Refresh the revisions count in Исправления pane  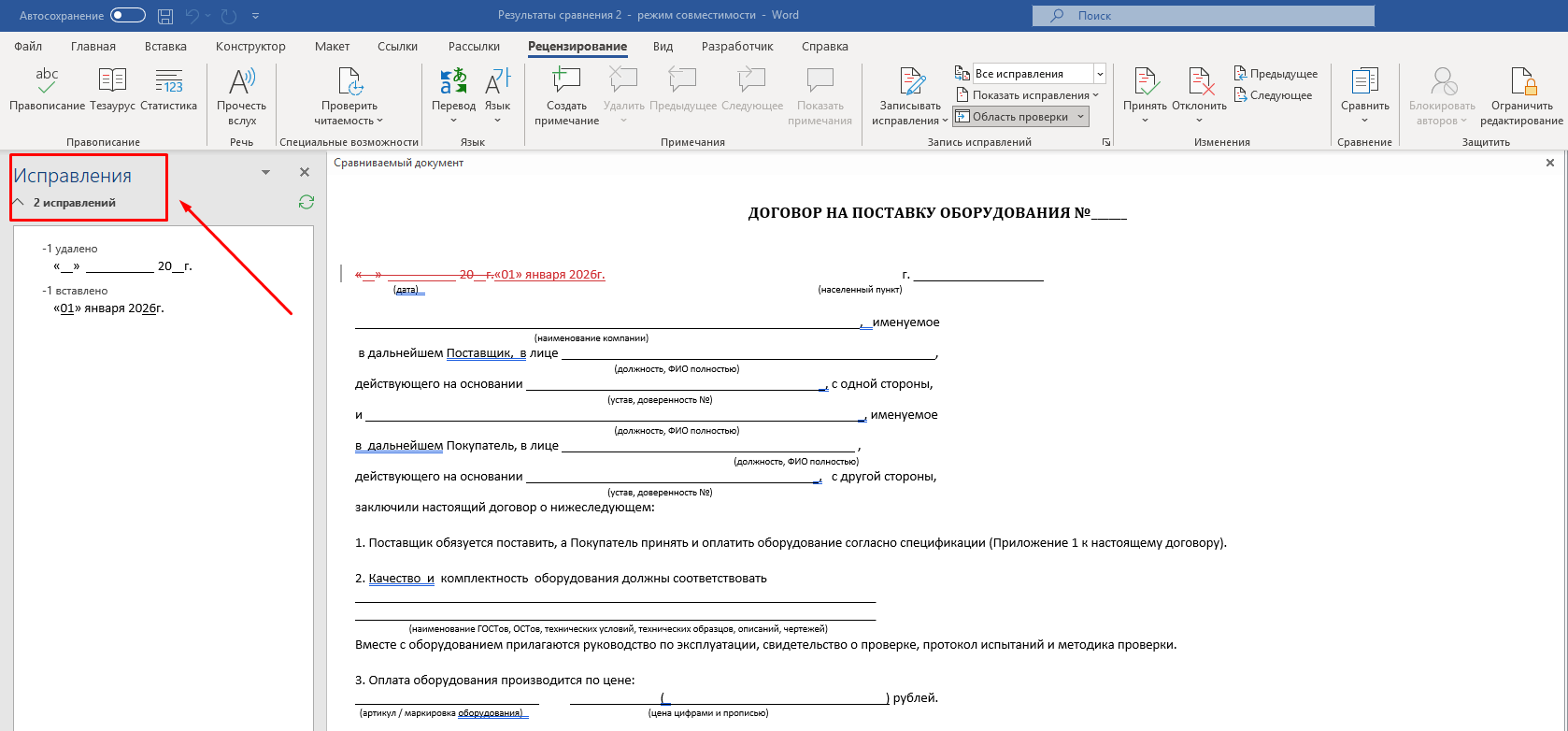[x=306, y=202]
